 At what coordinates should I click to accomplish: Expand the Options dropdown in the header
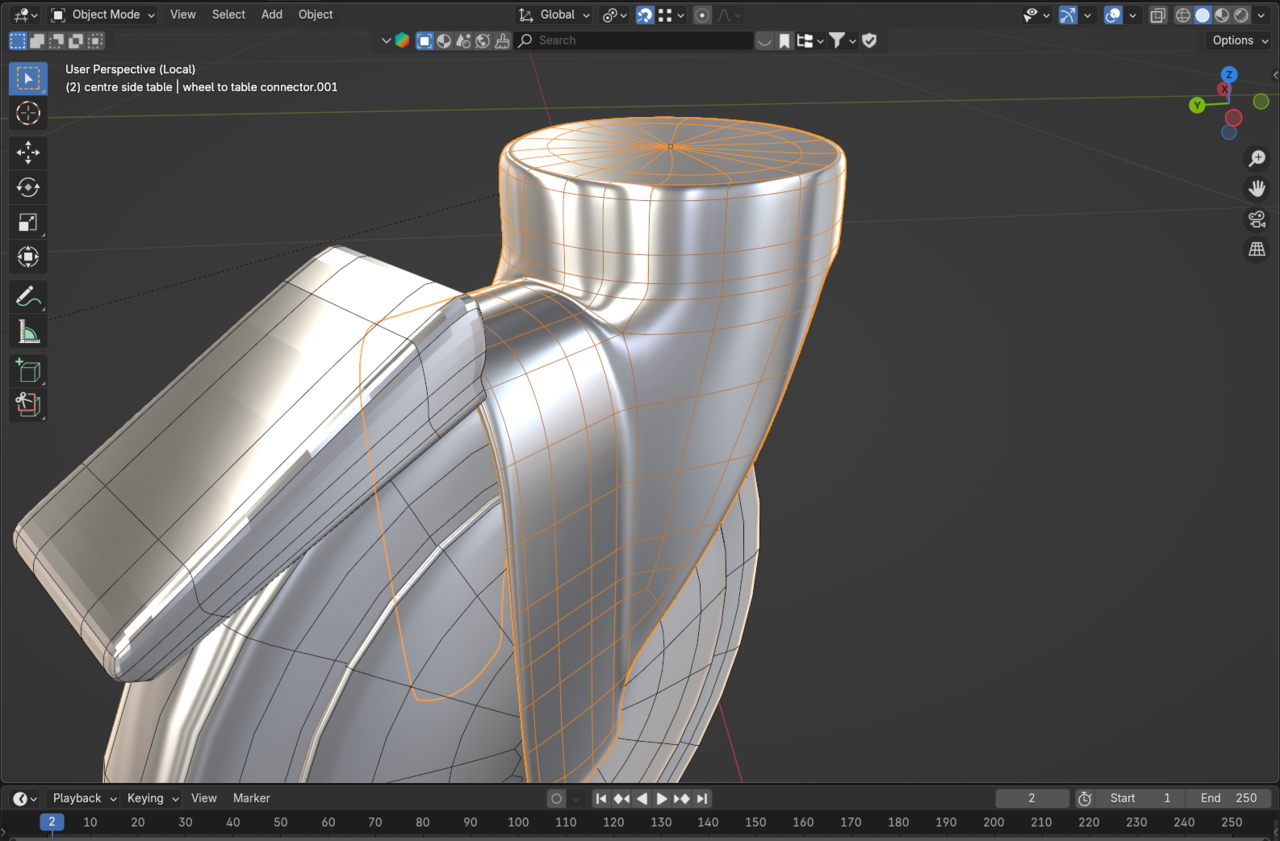click(x=1237, y=40)
